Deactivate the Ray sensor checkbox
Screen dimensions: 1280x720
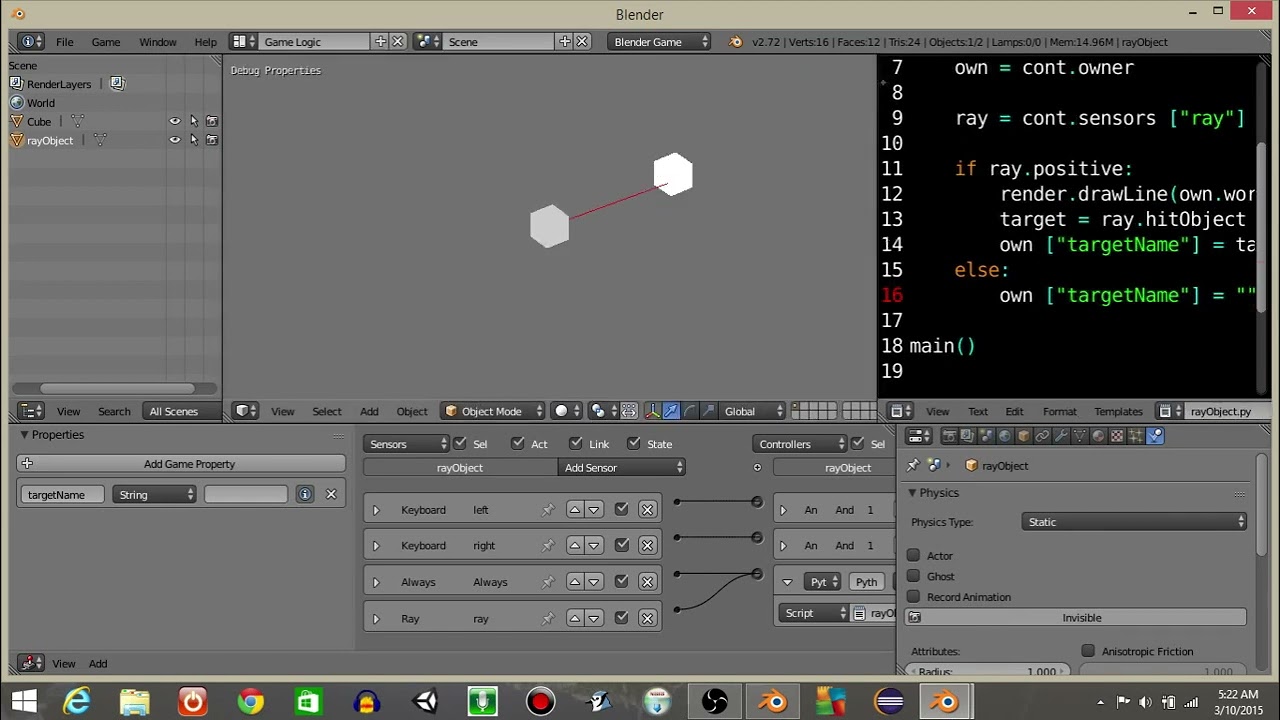coord(622,618)
